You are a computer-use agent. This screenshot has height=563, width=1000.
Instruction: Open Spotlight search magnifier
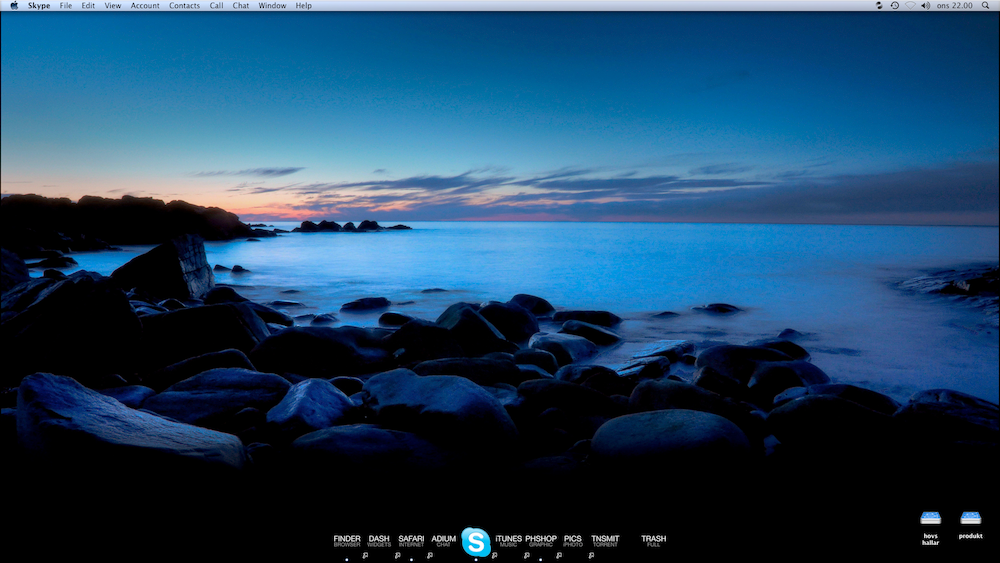click(988, 6)
